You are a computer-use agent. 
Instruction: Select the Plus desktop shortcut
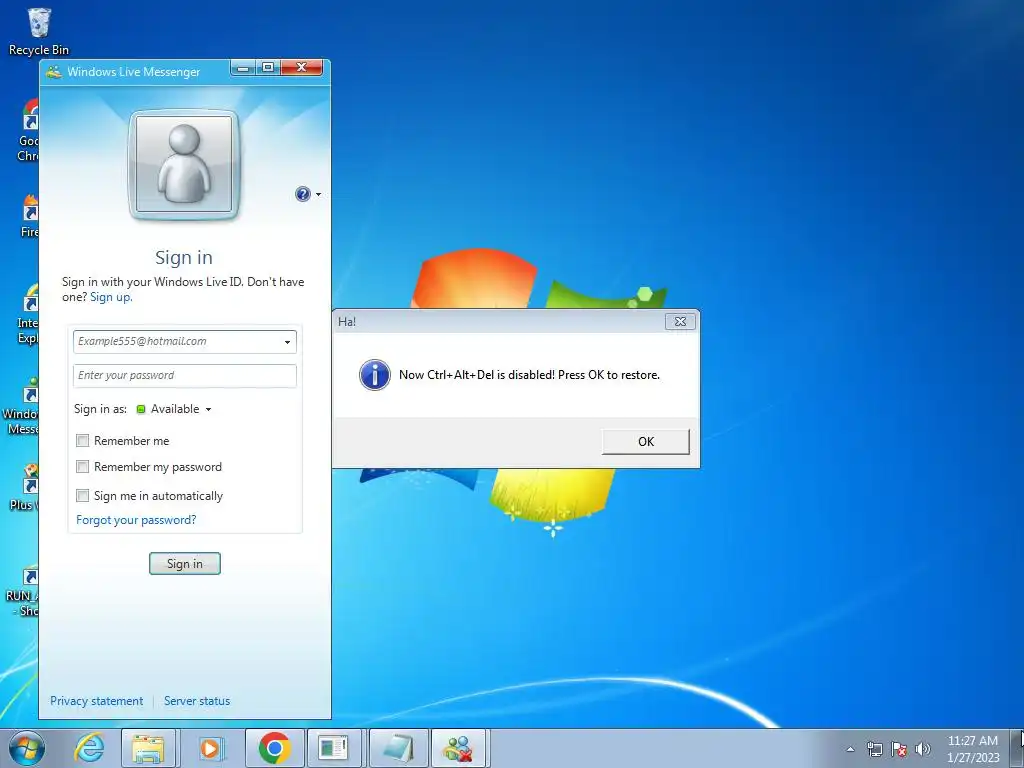(x=25, y=487)
